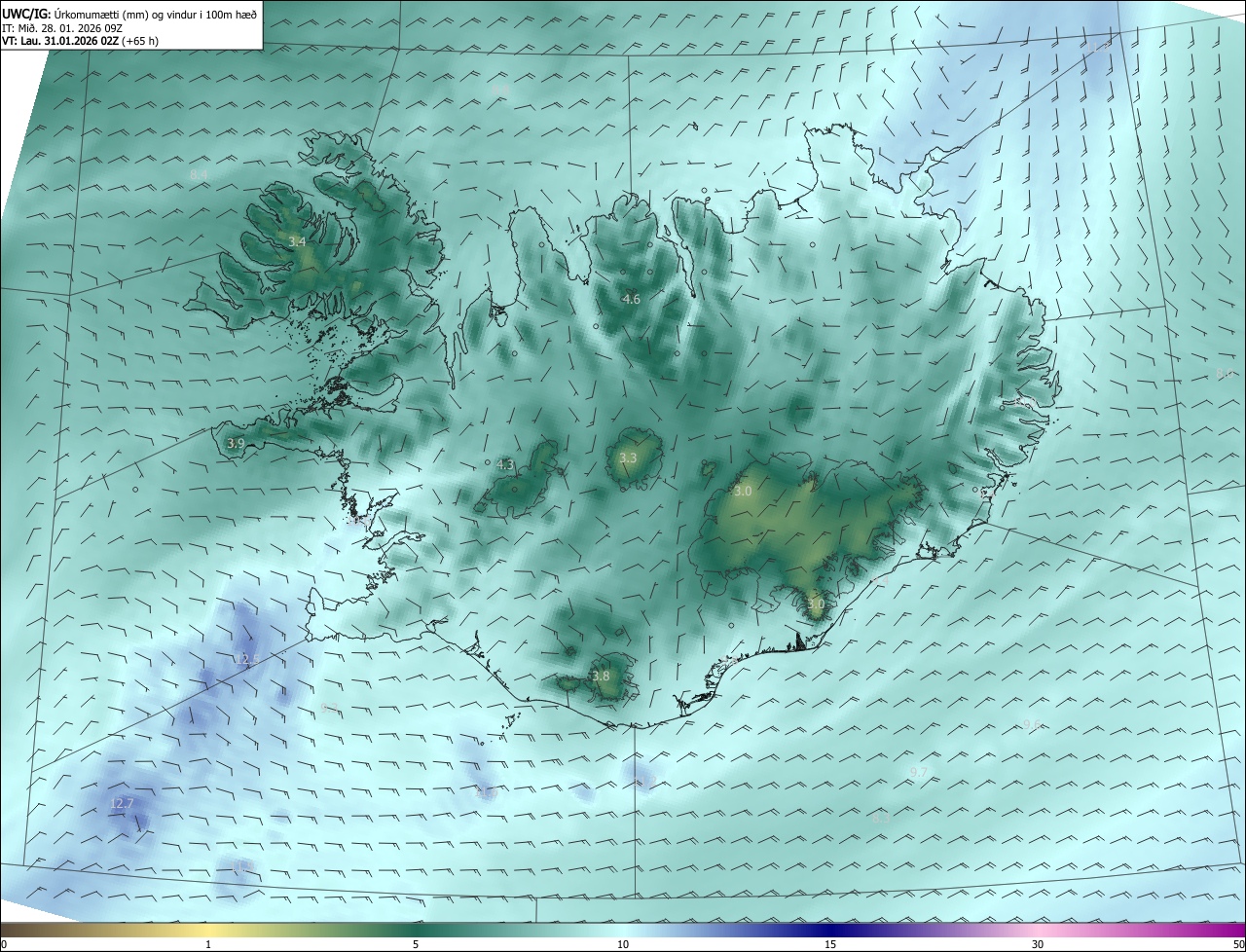Click the colorbar tick labelled 0
This screenshot has height=952, width=1246.
[3, 945]
